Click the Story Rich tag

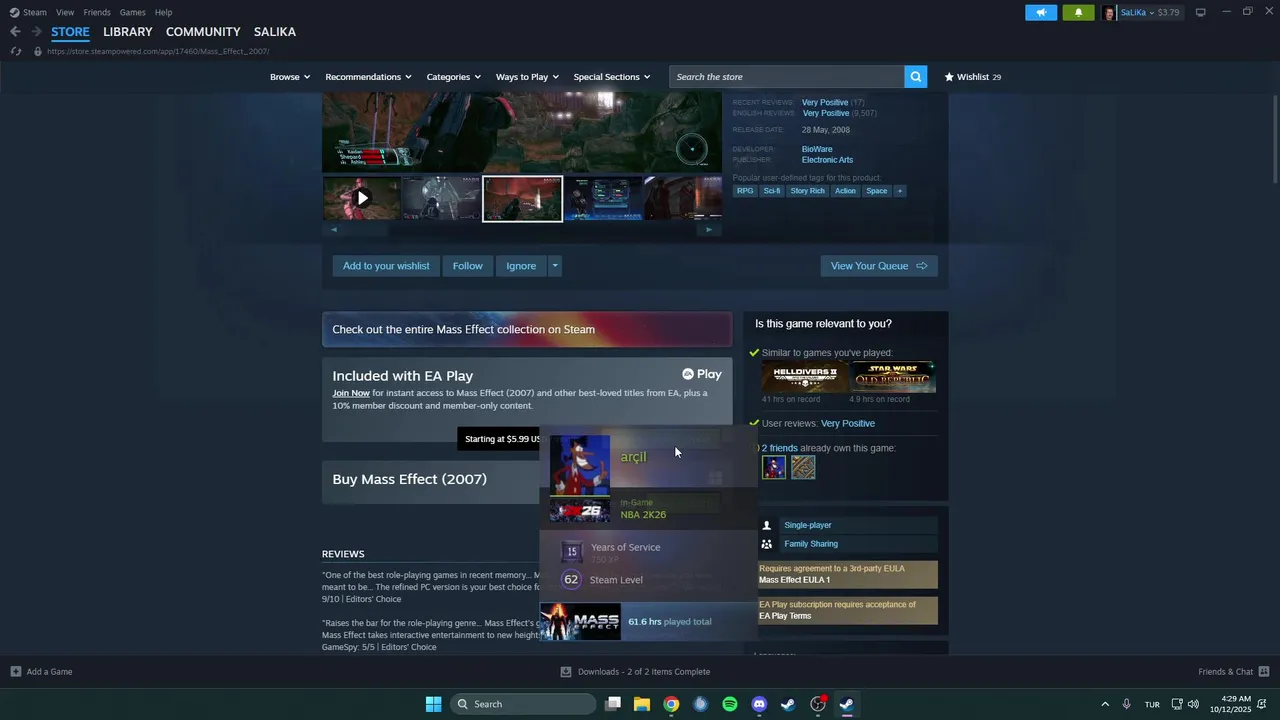[x=808, y=191]
